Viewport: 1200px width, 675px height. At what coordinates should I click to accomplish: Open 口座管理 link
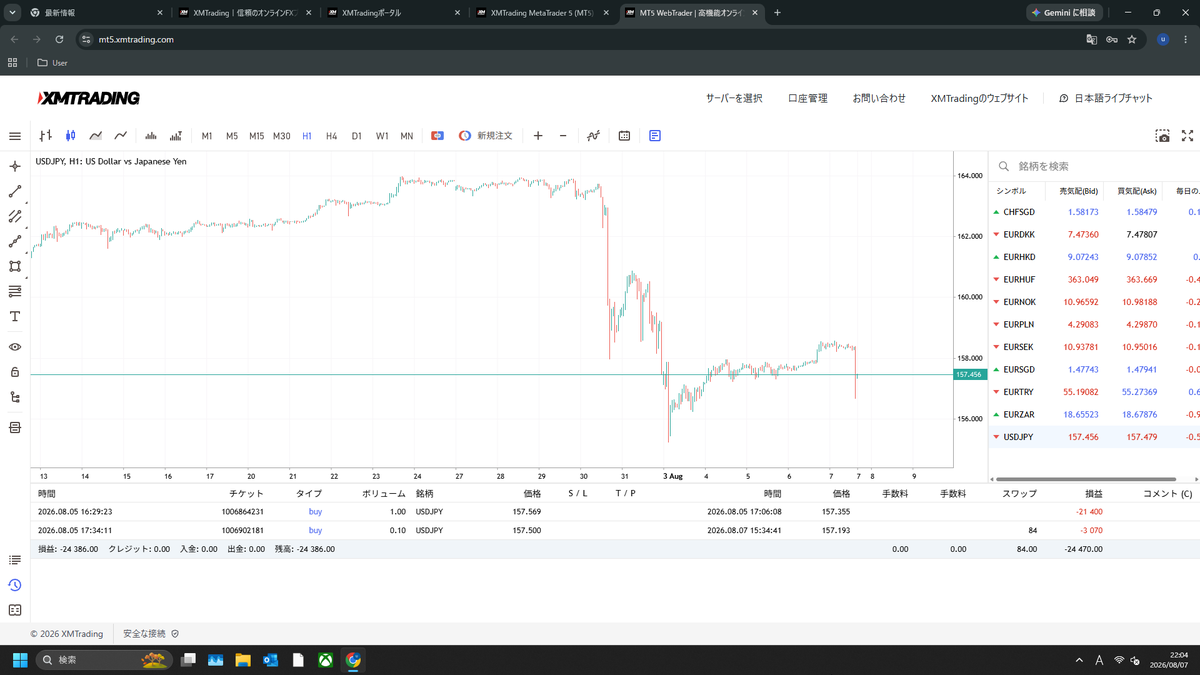click(808, 98)
